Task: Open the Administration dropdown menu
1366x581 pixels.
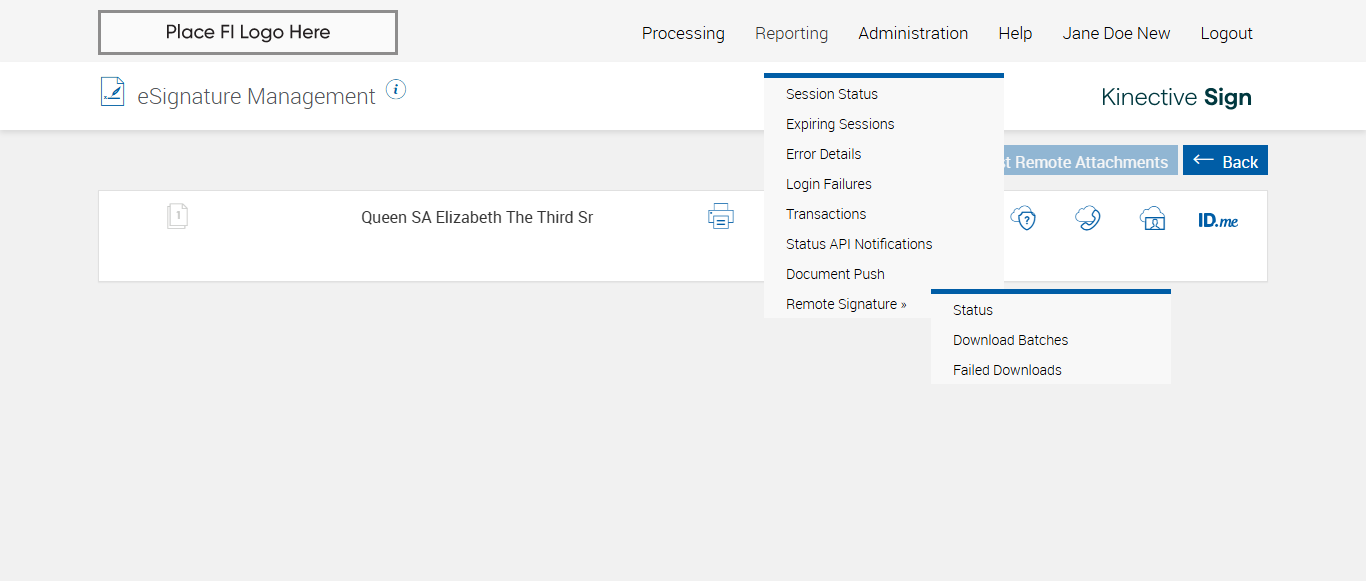Action: 913,33
